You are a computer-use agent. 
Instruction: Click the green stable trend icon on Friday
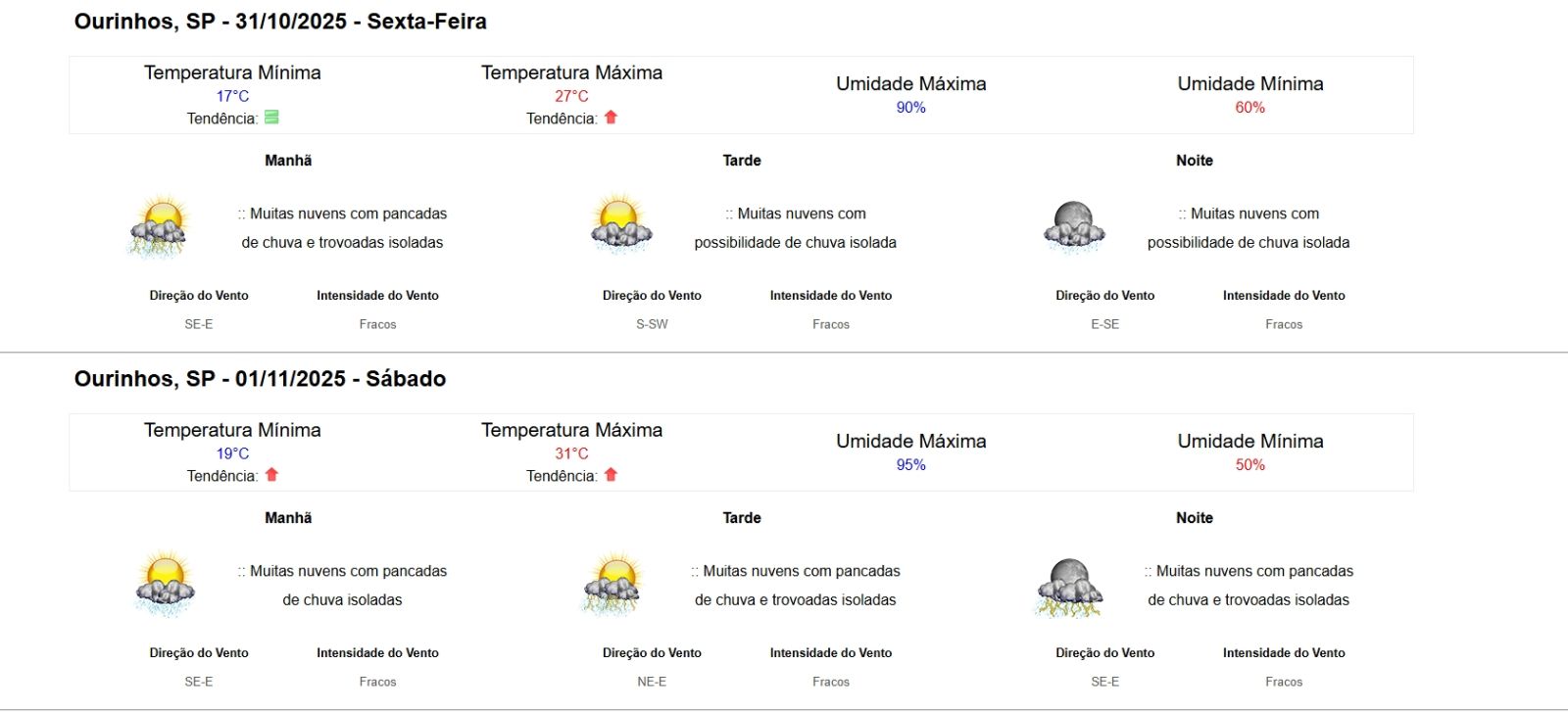tap(271, 118)
